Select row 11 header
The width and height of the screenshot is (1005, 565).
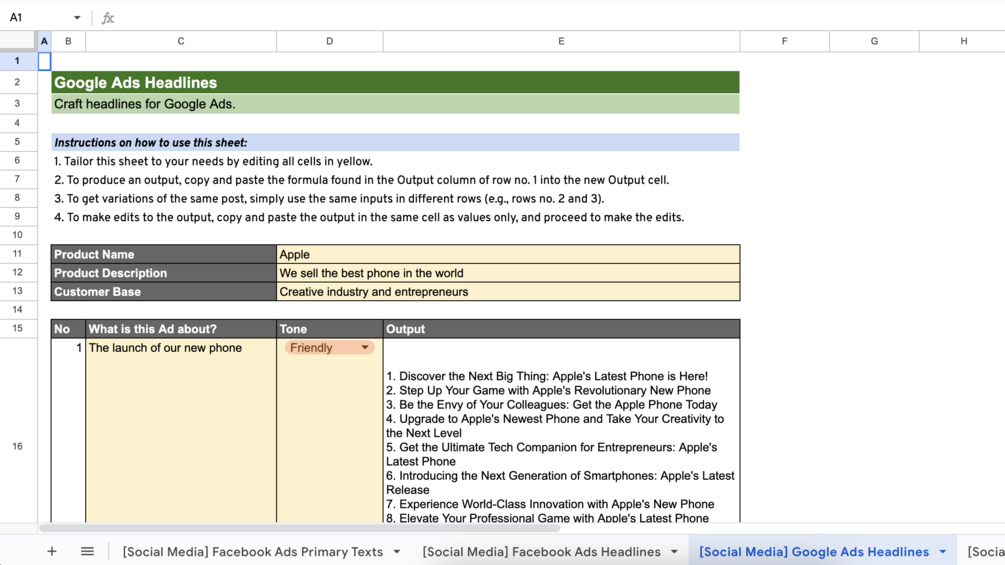(x=18, y=254)
